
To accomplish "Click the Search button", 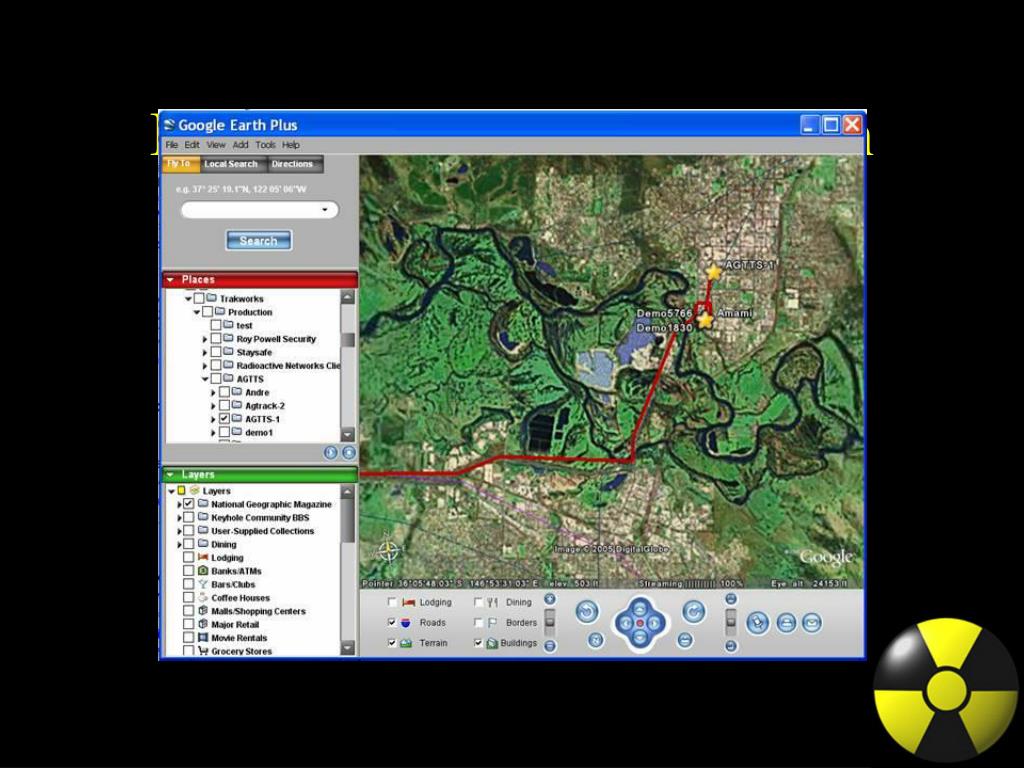I will click(259, 240).
